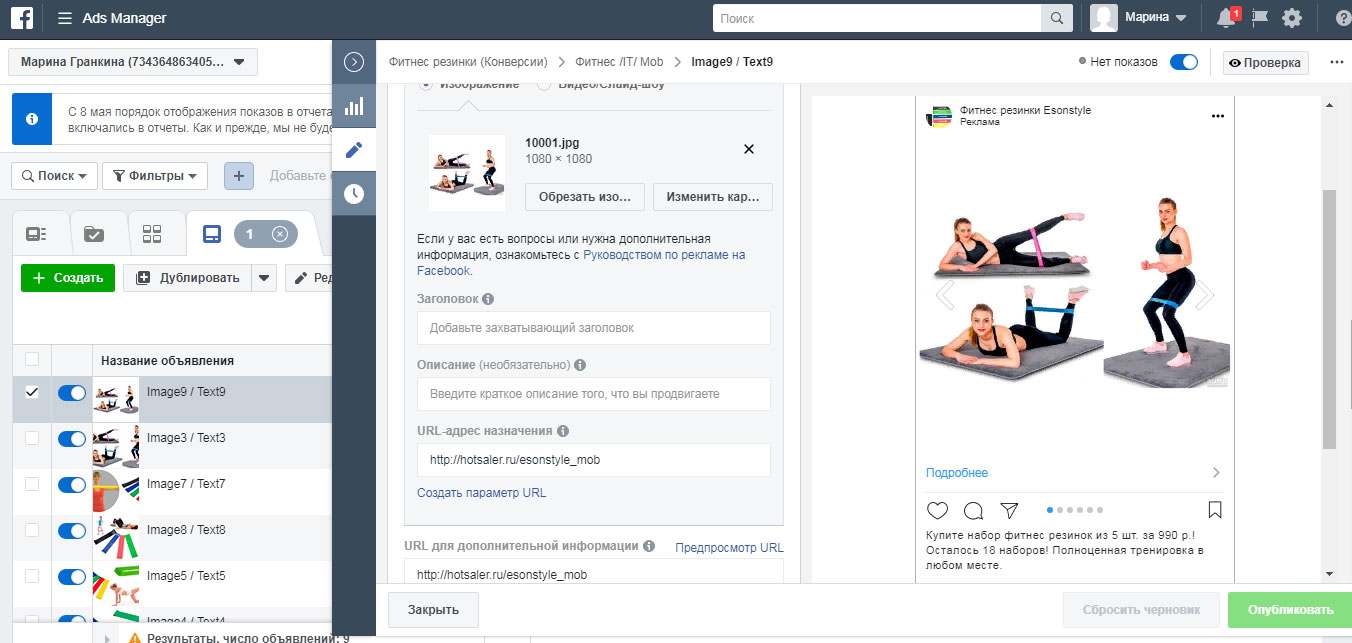1352x643 pixels.
Task: Toggle the Image3 / Text3 ad switch
Action: click(72, 439)
